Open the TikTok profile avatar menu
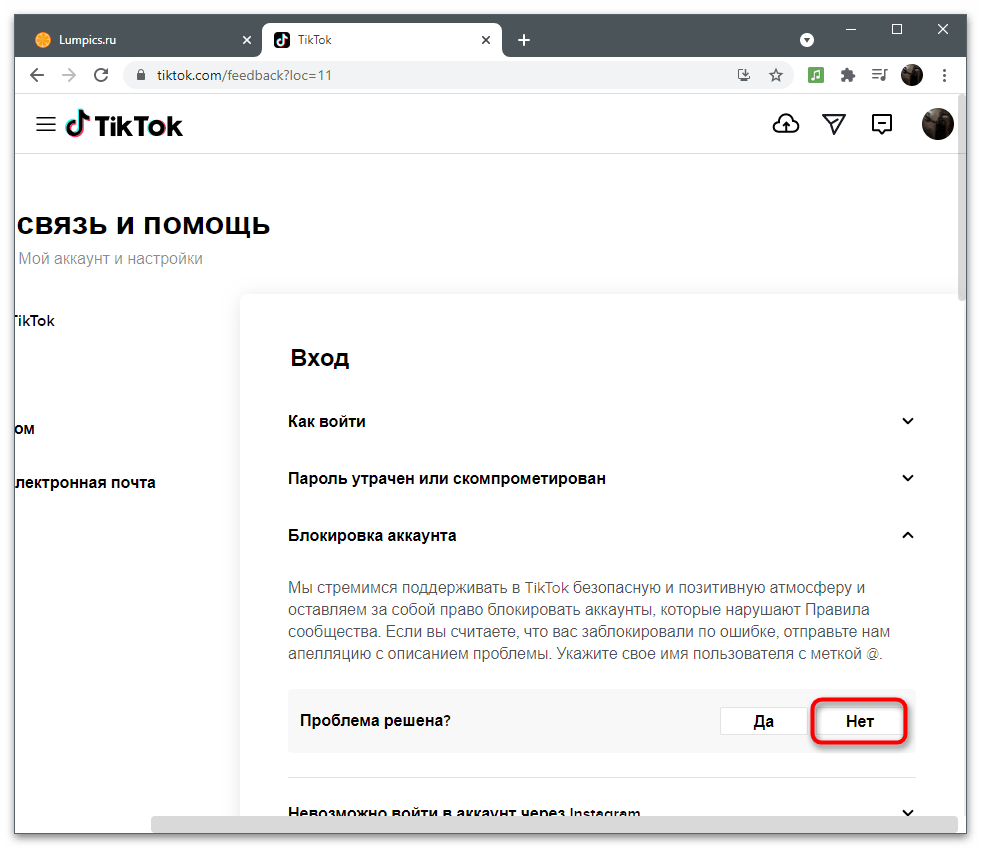Screen dimensions: 981x848 point(937,124)
